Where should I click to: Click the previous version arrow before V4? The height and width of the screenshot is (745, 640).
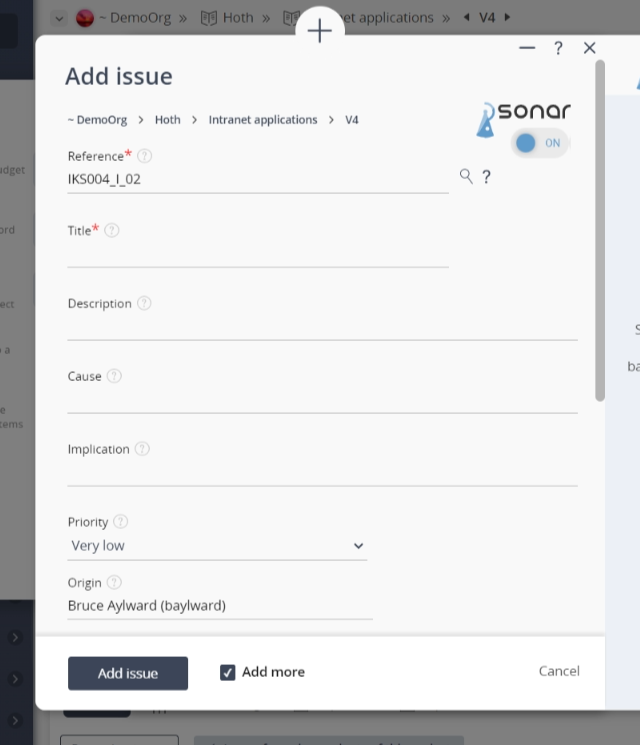(x=467, y=17)
